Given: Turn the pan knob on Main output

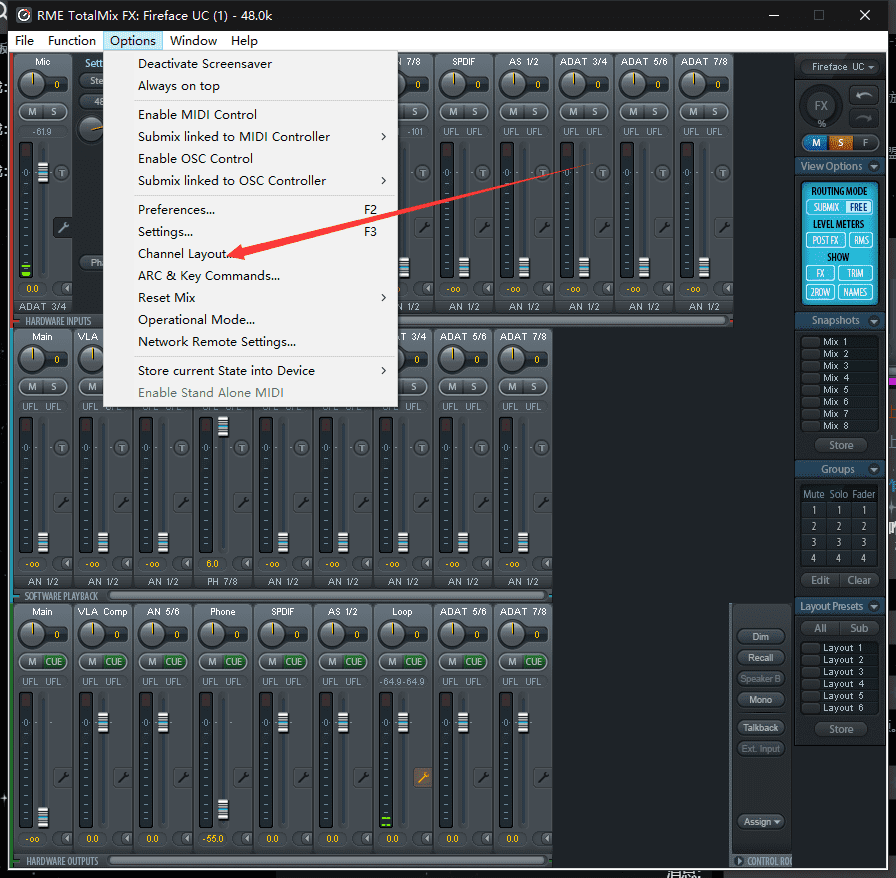Looking at the screenshot, I should [x=33, y=633].
